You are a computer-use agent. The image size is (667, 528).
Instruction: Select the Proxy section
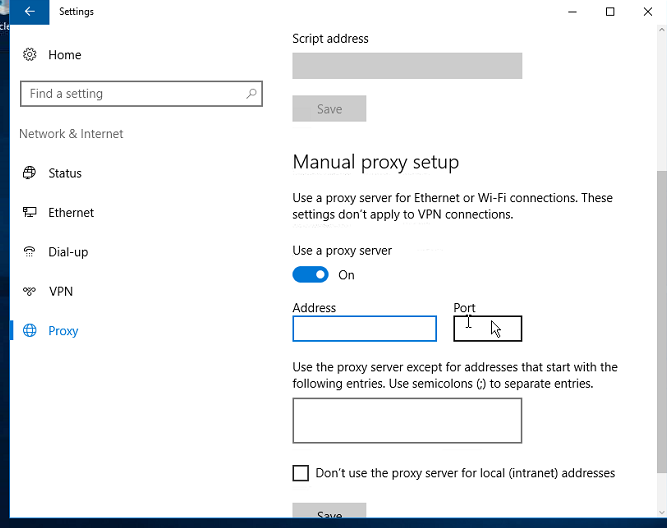(63, 331)
